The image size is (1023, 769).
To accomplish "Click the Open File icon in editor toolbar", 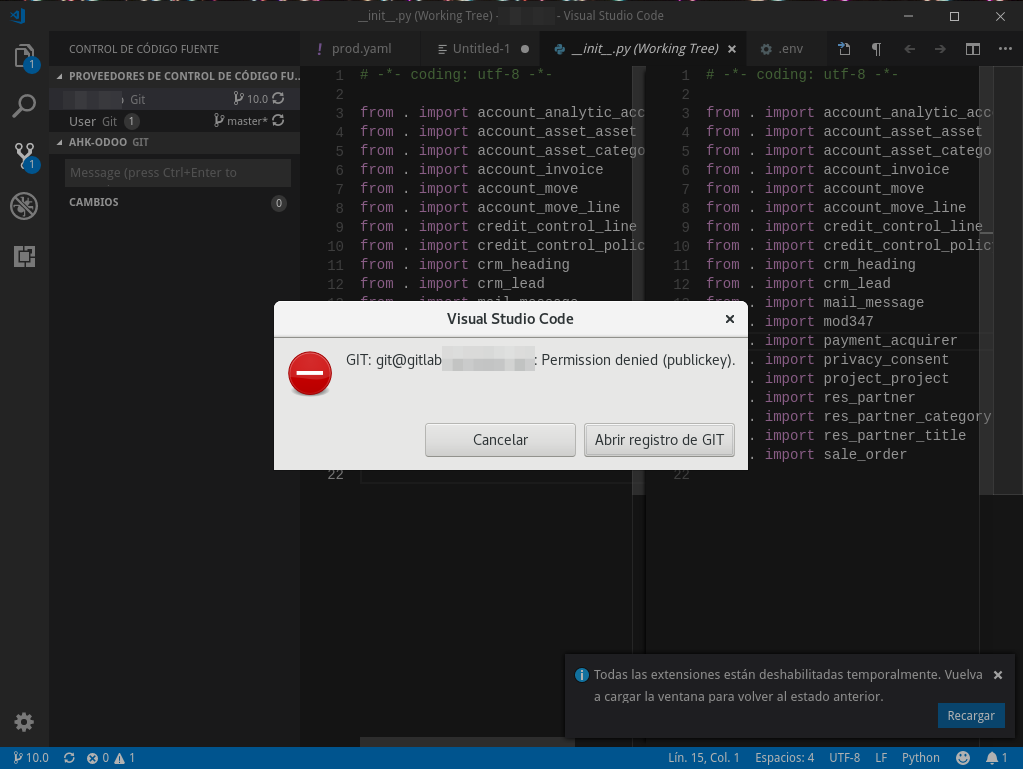I will [x=844, y=49].
